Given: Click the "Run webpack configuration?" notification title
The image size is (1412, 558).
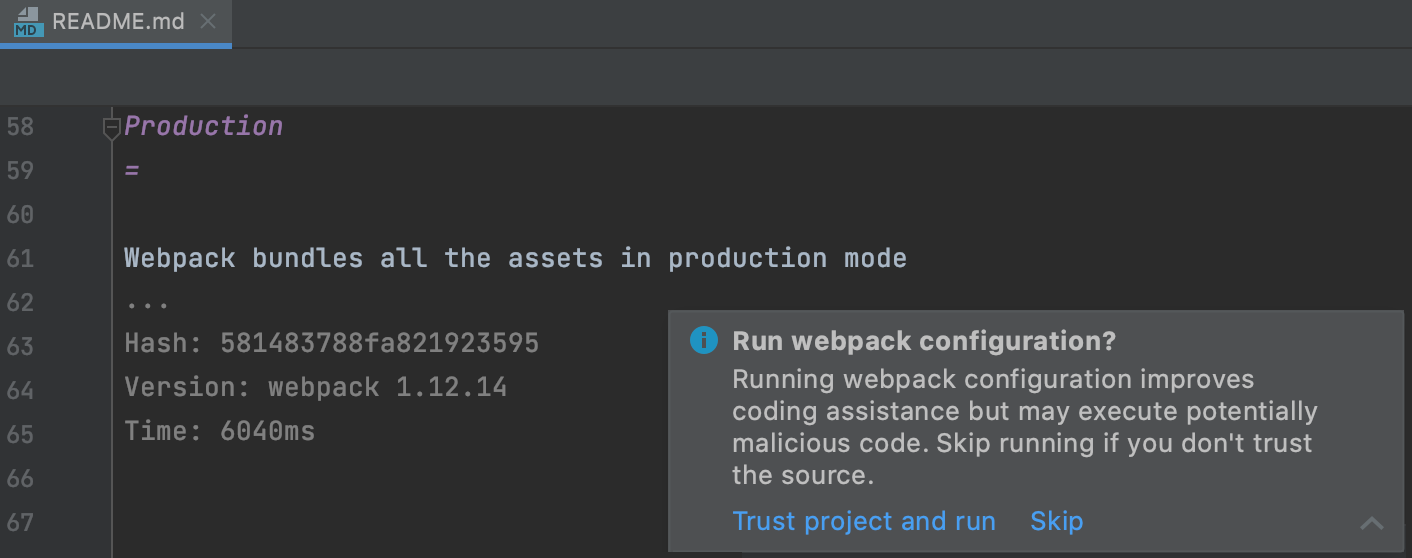Looking at the screenshot, I should pyautogui.click(x=924, y=341).
